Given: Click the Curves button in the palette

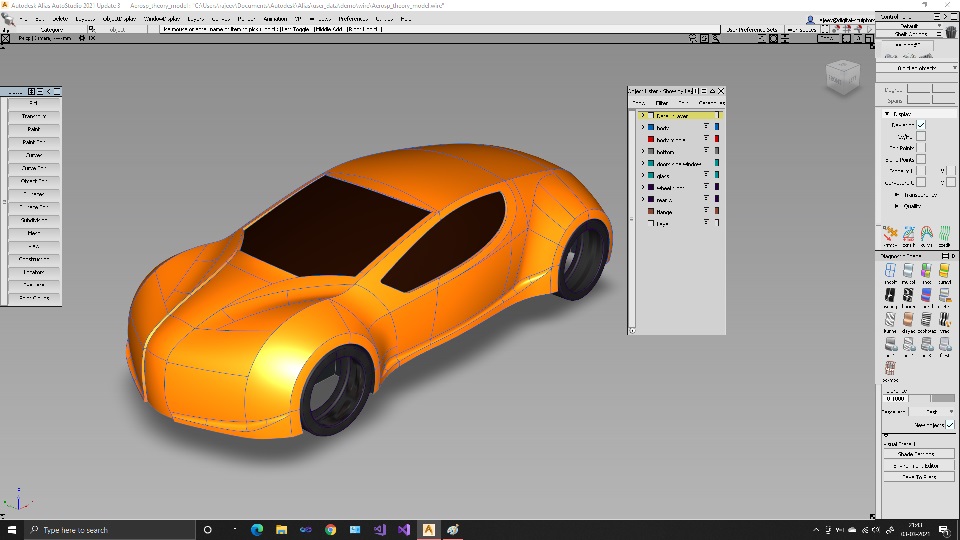Looking at the screenshot, I should (x=34, y=155).
